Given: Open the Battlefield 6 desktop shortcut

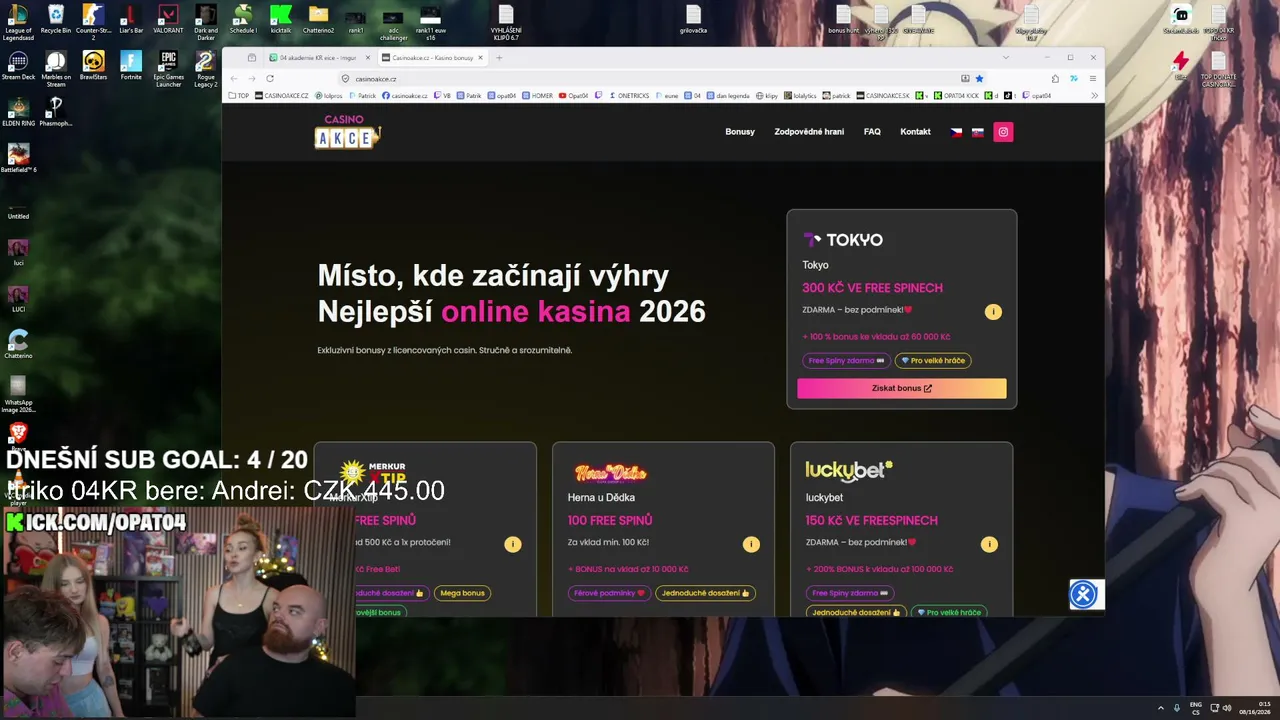Looking at the screenshot, I should pos(18,158).
